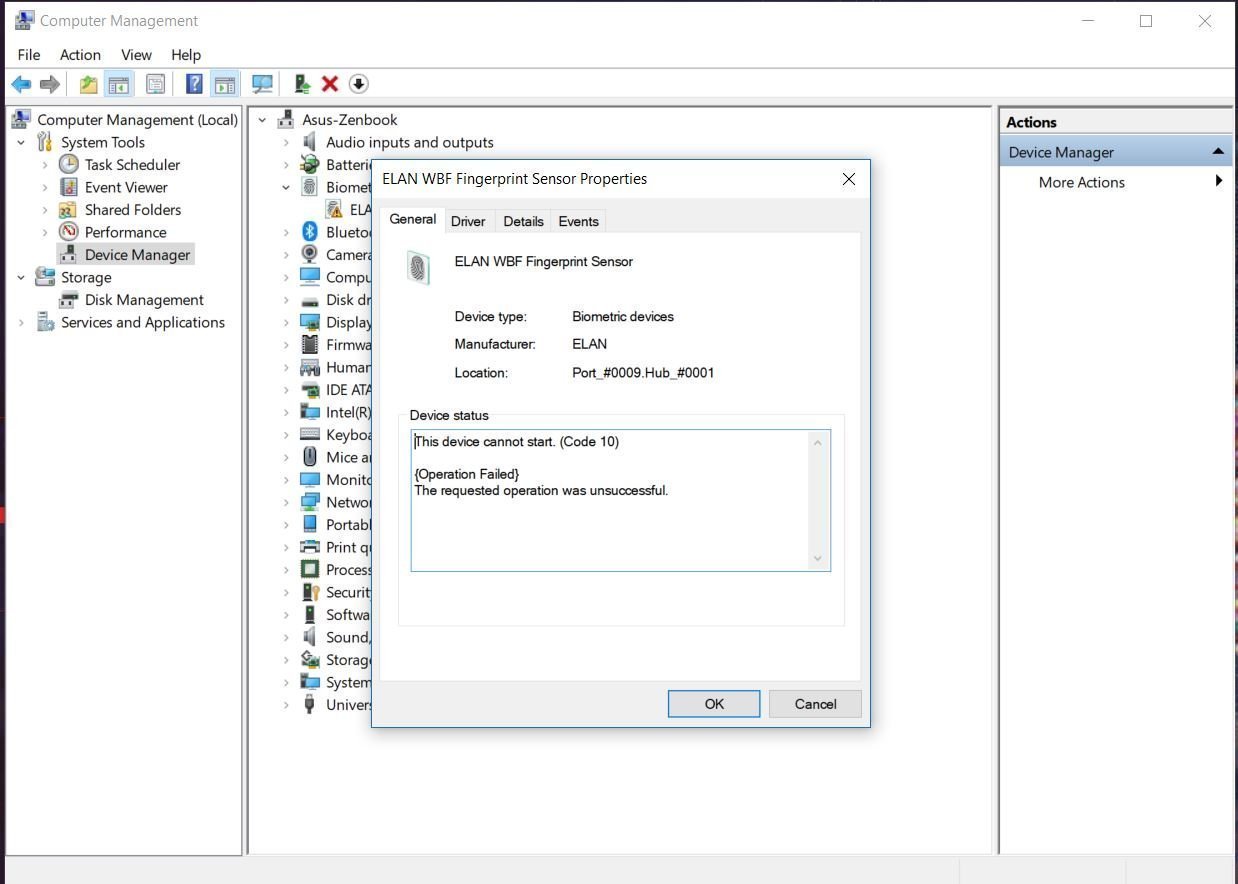Click the gray Forward arrow in toolbar

click(x=49, y=85)
